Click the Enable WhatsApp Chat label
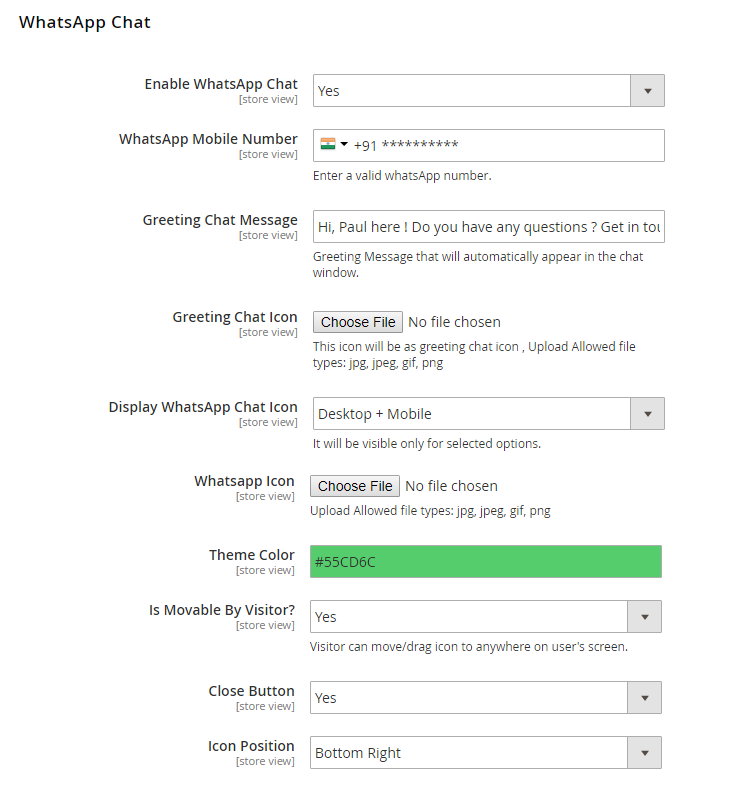Image resolution: width=744 pixels, height=807 pixels. pyautogui.click(x=221, y=84)
